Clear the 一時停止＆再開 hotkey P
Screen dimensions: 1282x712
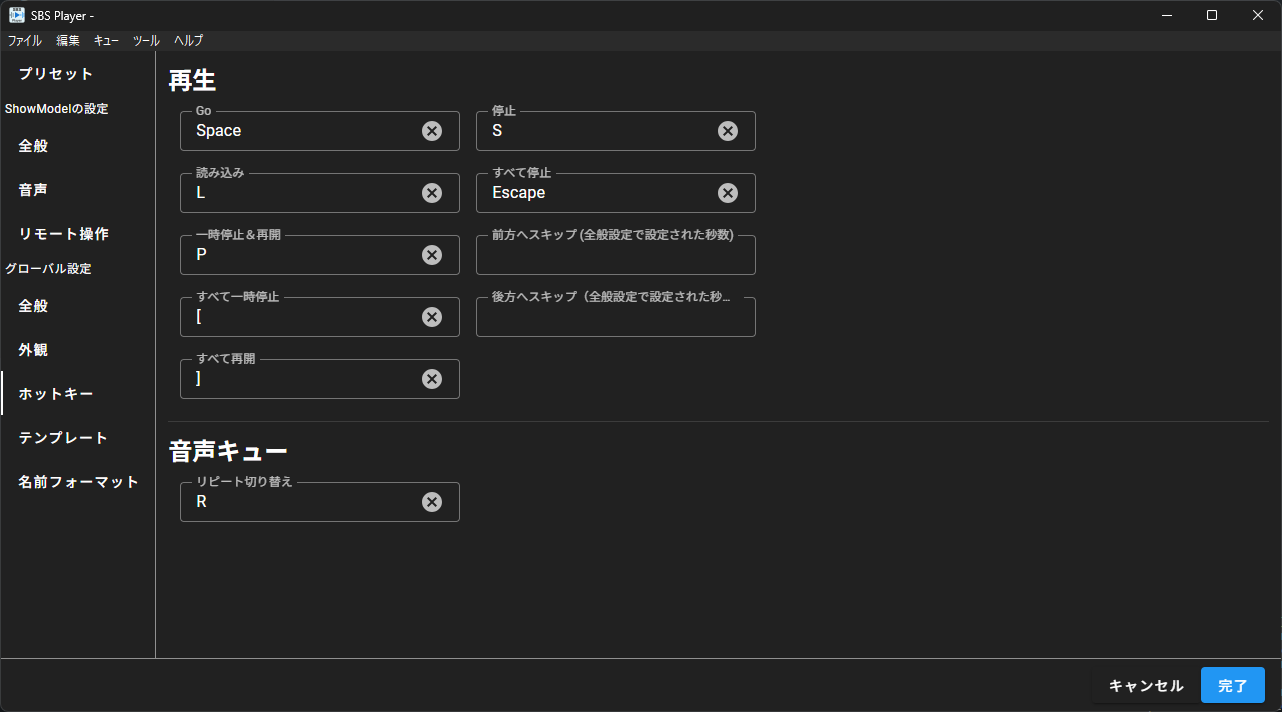[x=431, y=254]
